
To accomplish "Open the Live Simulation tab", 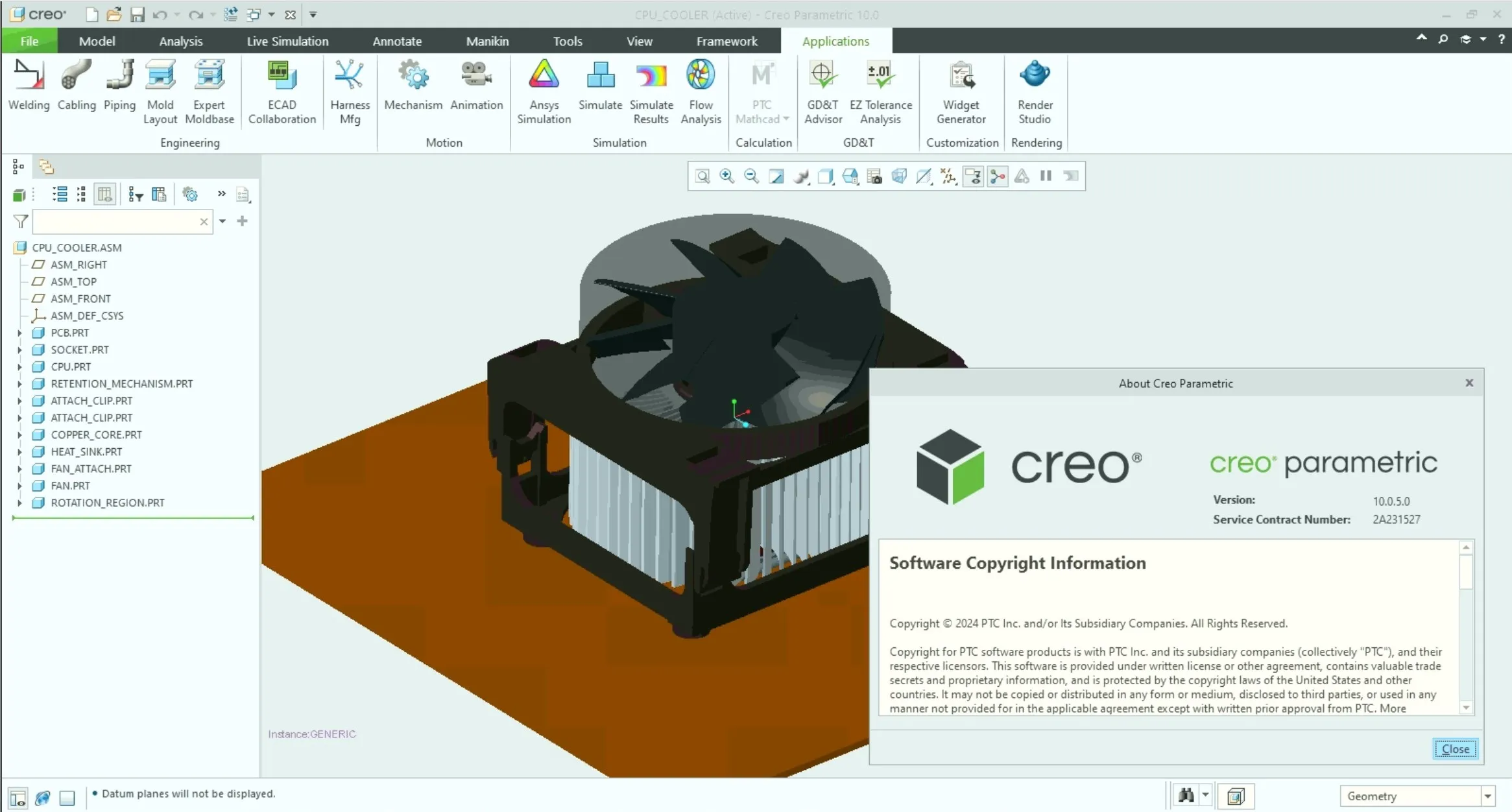I will 287,41.
